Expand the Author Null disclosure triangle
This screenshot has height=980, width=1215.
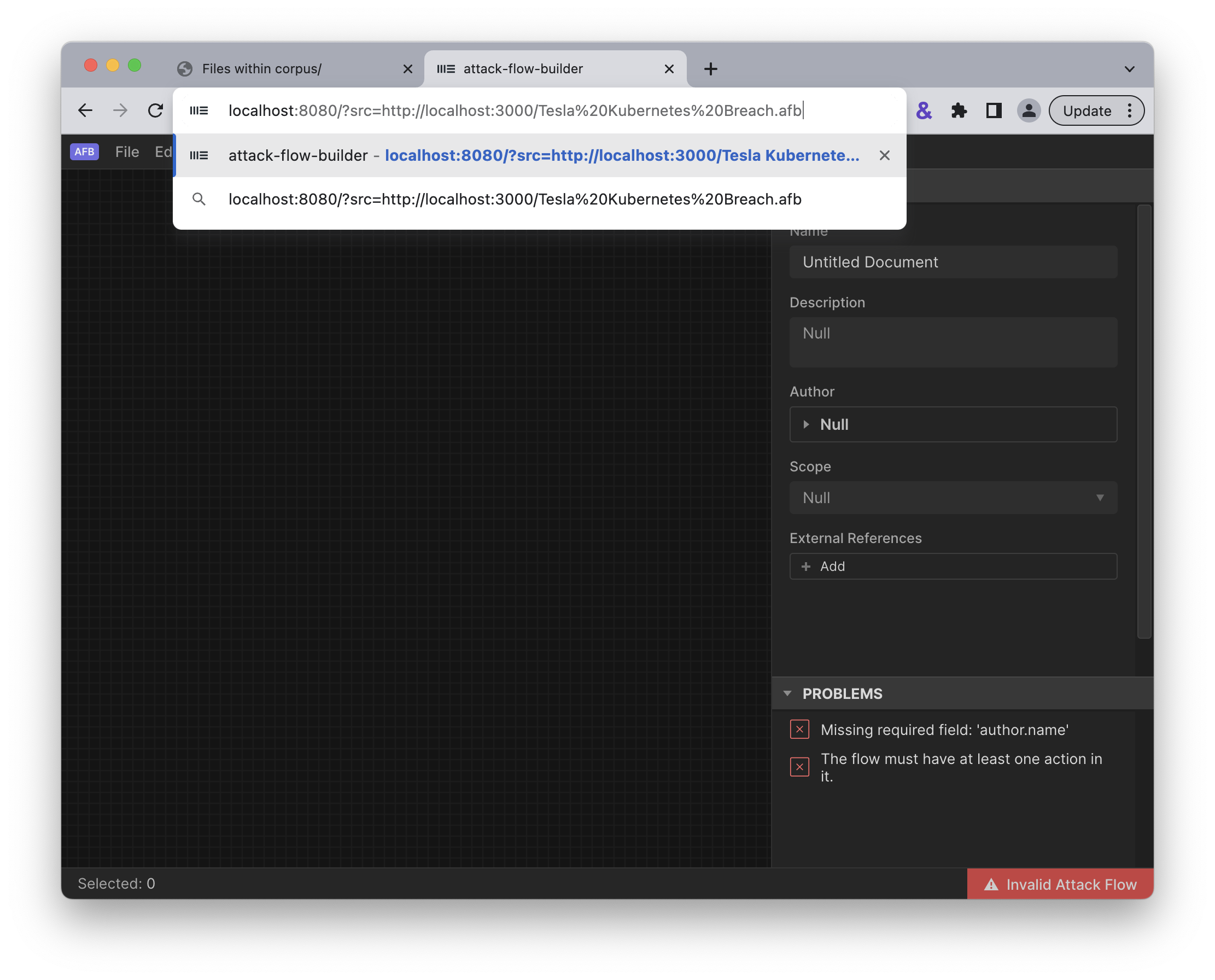coord(806,424)
